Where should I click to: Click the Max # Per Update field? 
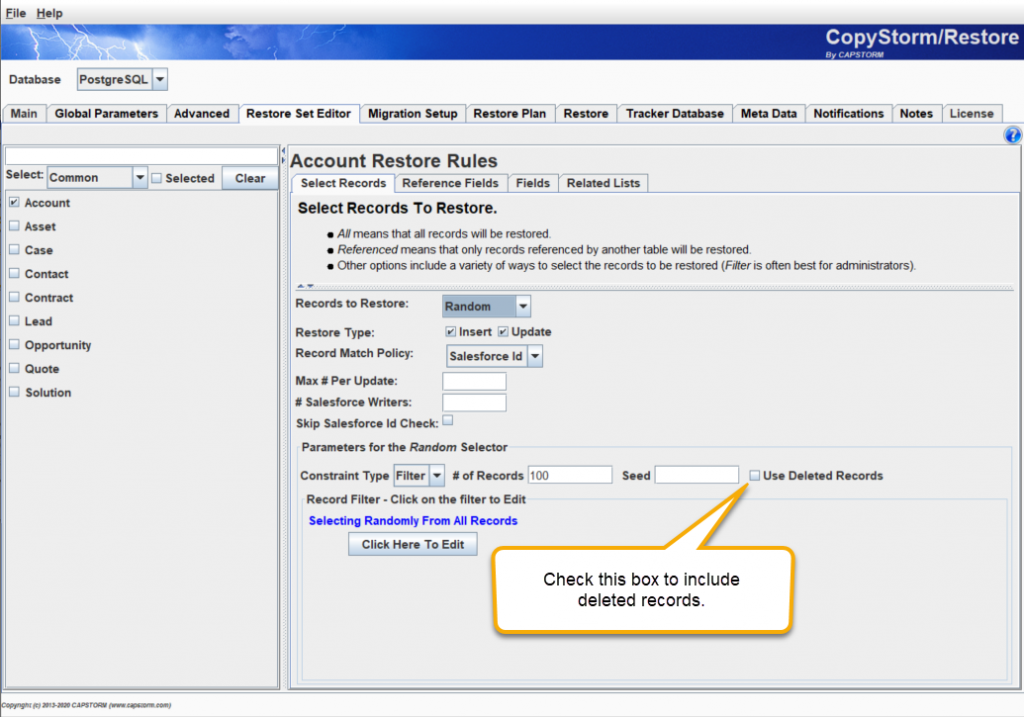[x=474, y=381]
